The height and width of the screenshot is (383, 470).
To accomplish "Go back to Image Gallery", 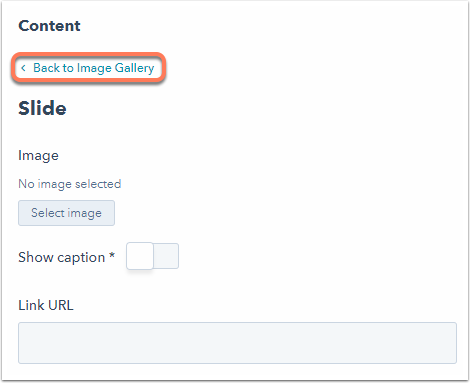I will point(89,68).
